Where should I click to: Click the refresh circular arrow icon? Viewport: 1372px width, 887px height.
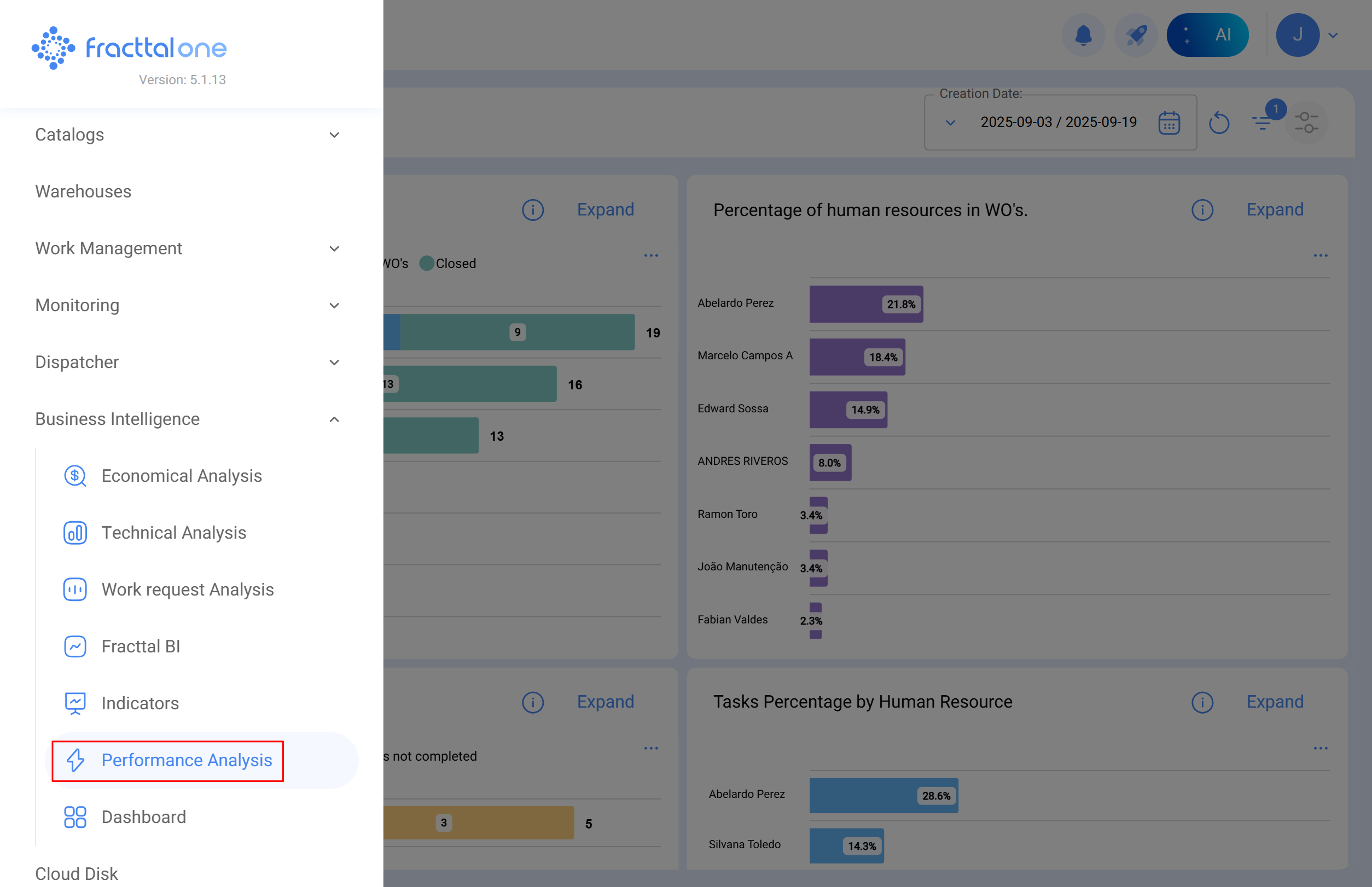coord(1219,122)
